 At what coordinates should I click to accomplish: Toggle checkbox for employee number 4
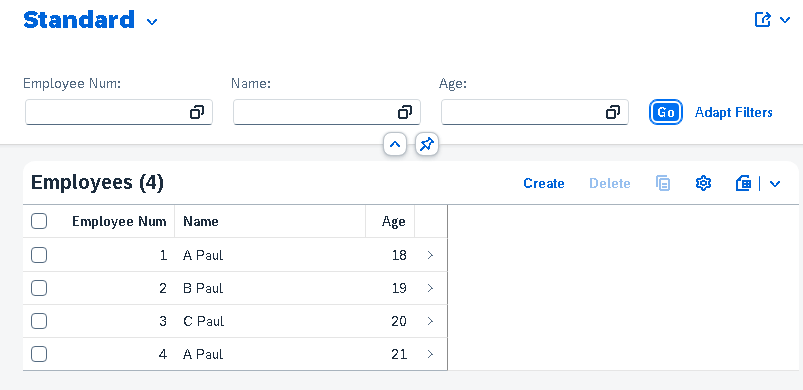point(39,354)
